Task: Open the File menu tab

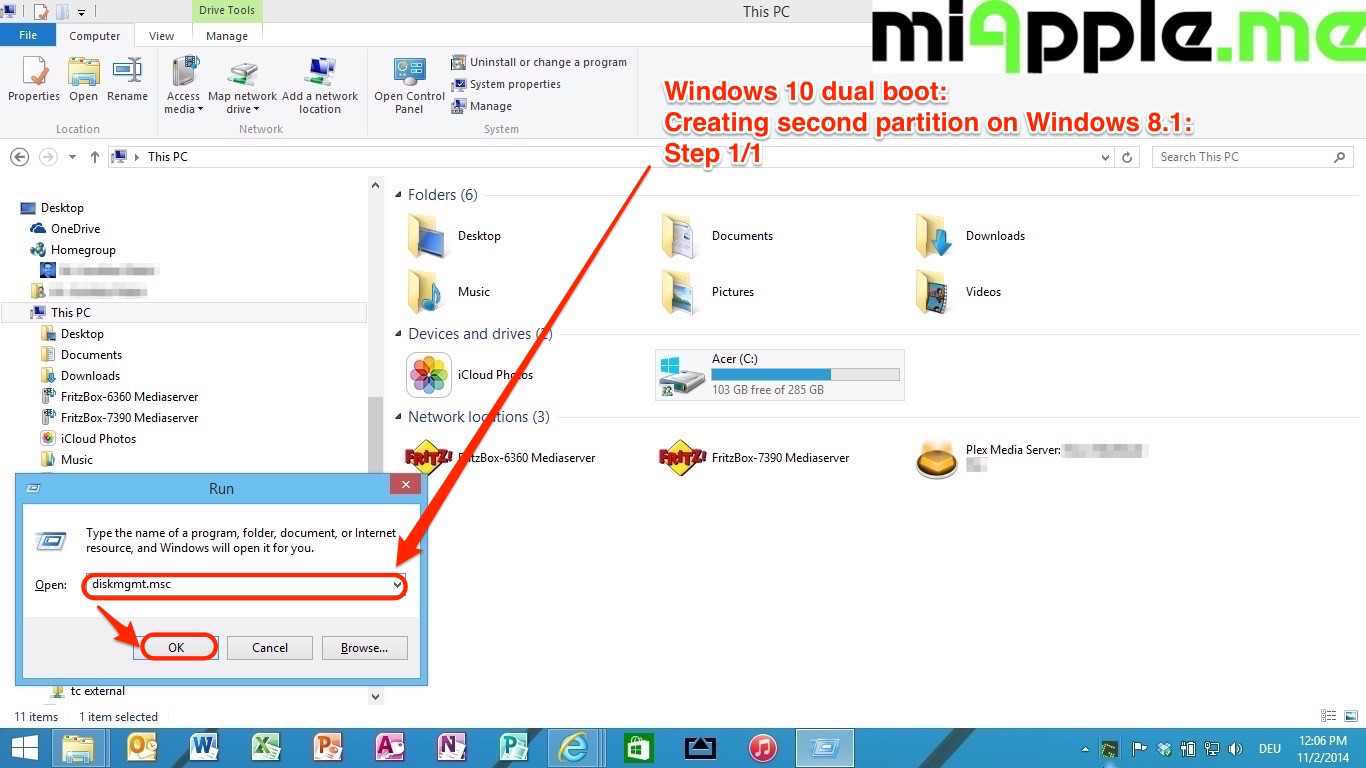Action: click(28, 35)
